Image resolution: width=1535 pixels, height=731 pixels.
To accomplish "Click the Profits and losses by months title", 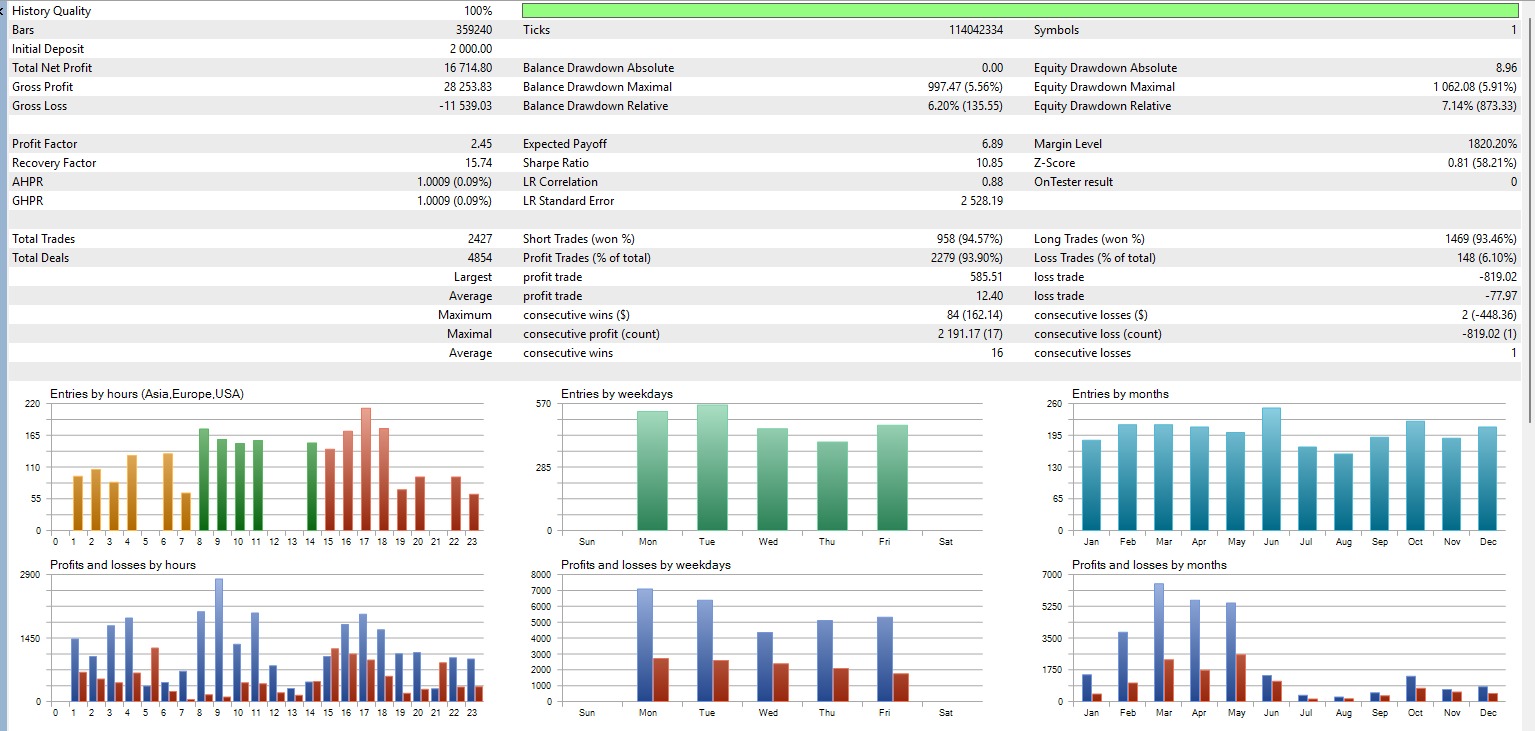I will pyautogui.click(x=1149, y=565).
